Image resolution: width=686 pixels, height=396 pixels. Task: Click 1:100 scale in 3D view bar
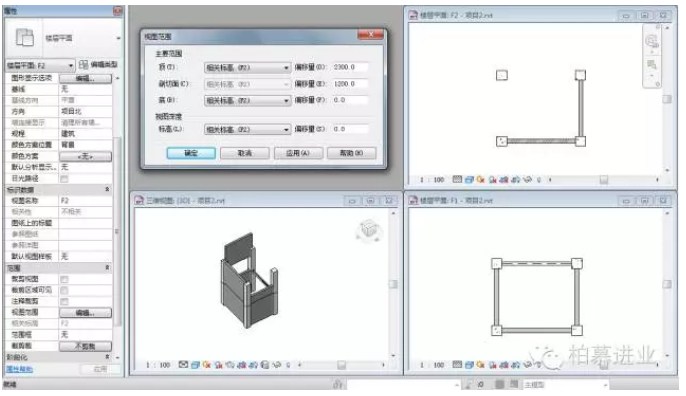[158, 365]
